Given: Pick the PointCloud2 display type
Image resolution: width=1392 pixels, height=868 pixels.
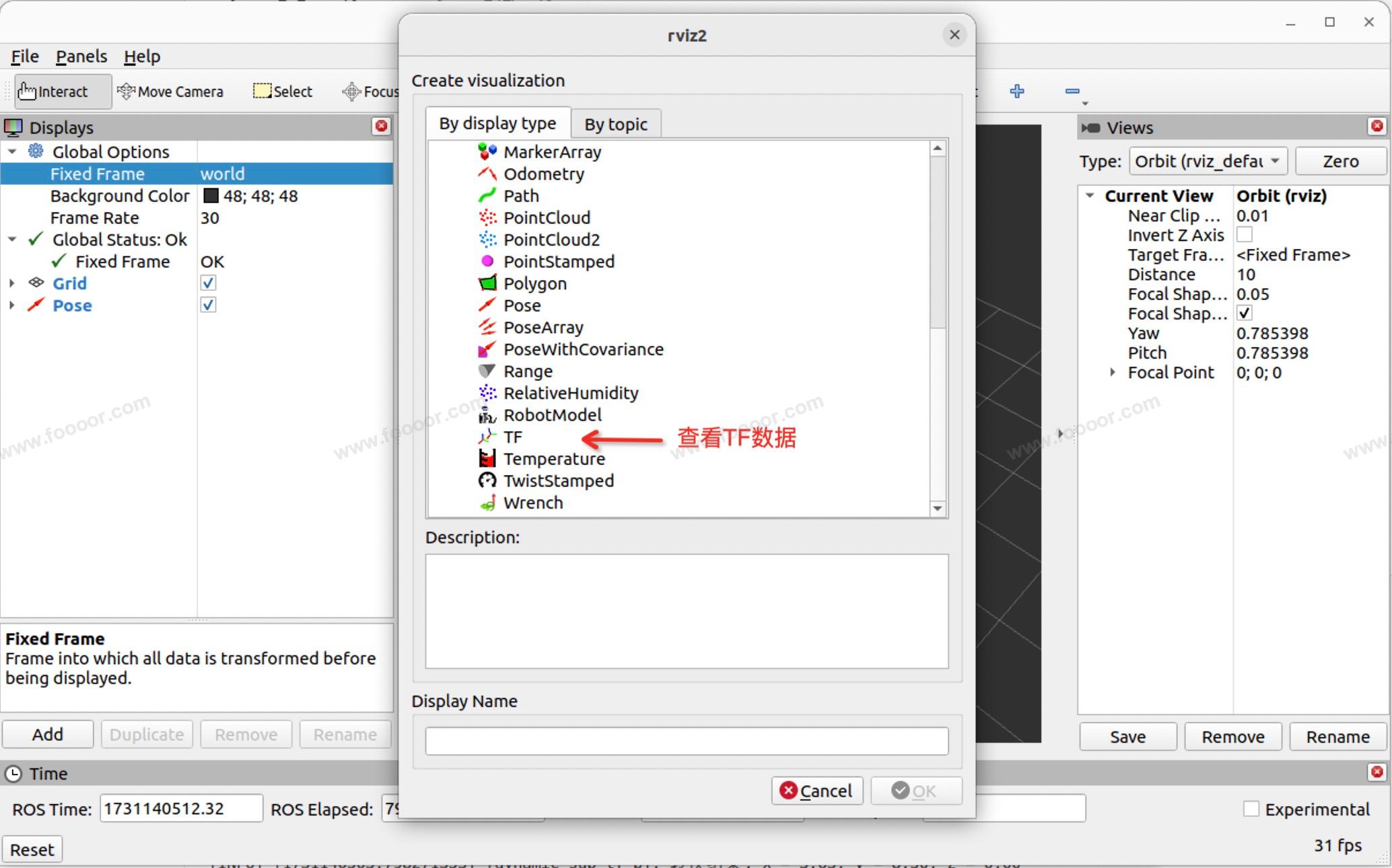Looking at the screenshot, I should pyautogui.click(x=551, y=240).
